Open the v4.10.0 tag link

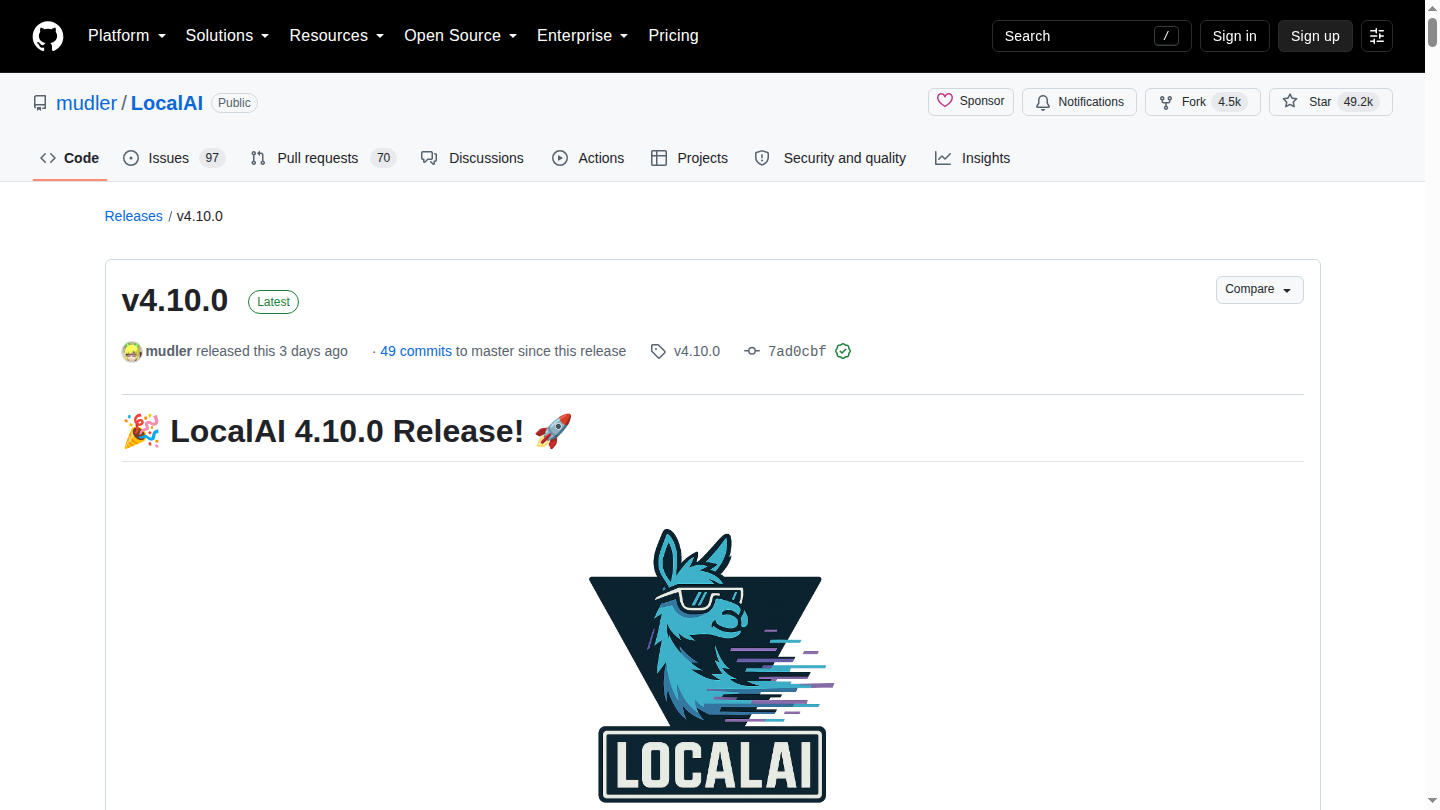(x=697, y=351)
